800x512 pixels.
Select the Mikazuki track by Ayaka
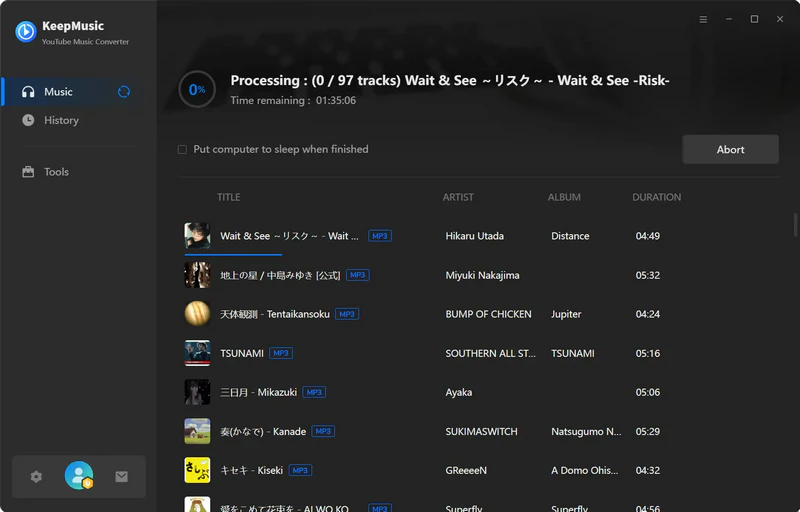[258, 392]
